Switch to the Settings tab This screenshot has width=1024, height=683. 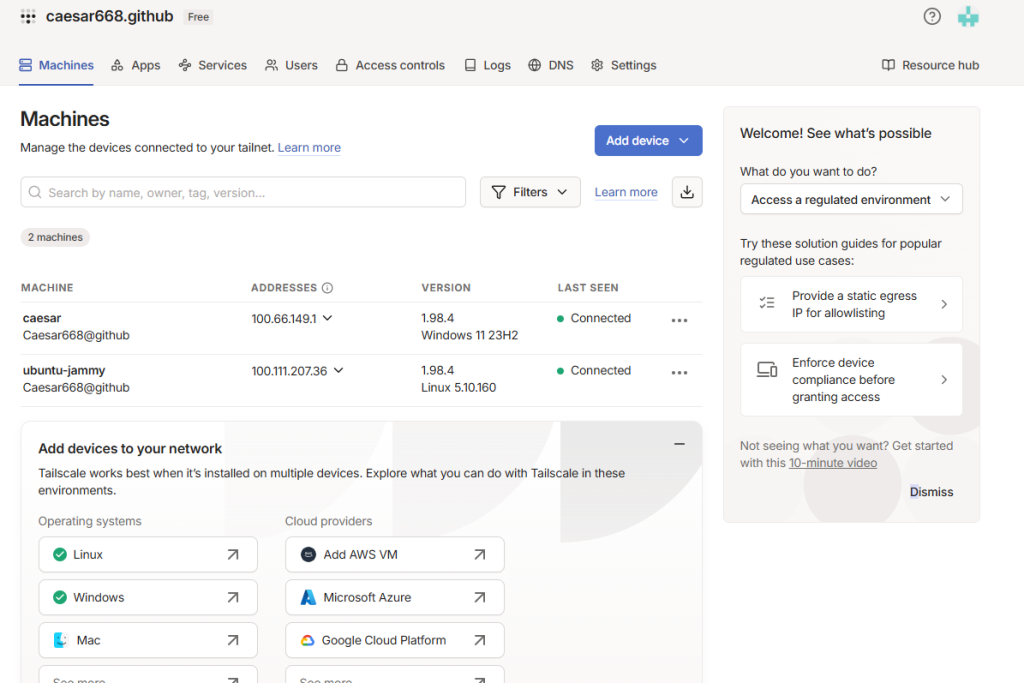[624, 65]
